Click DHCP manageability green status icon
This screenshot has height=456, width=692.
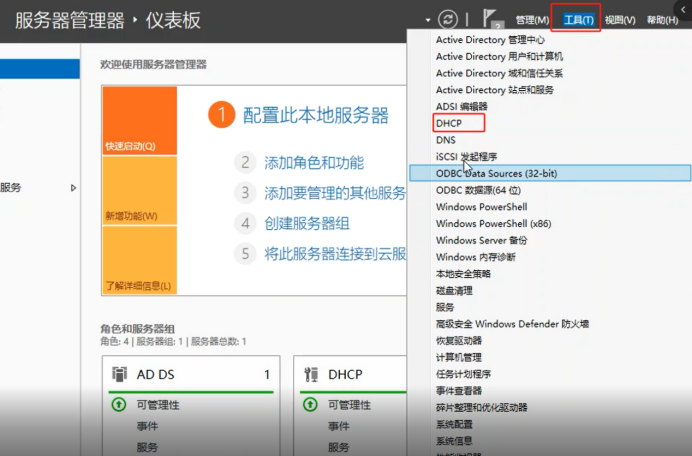tap(310, 404)
